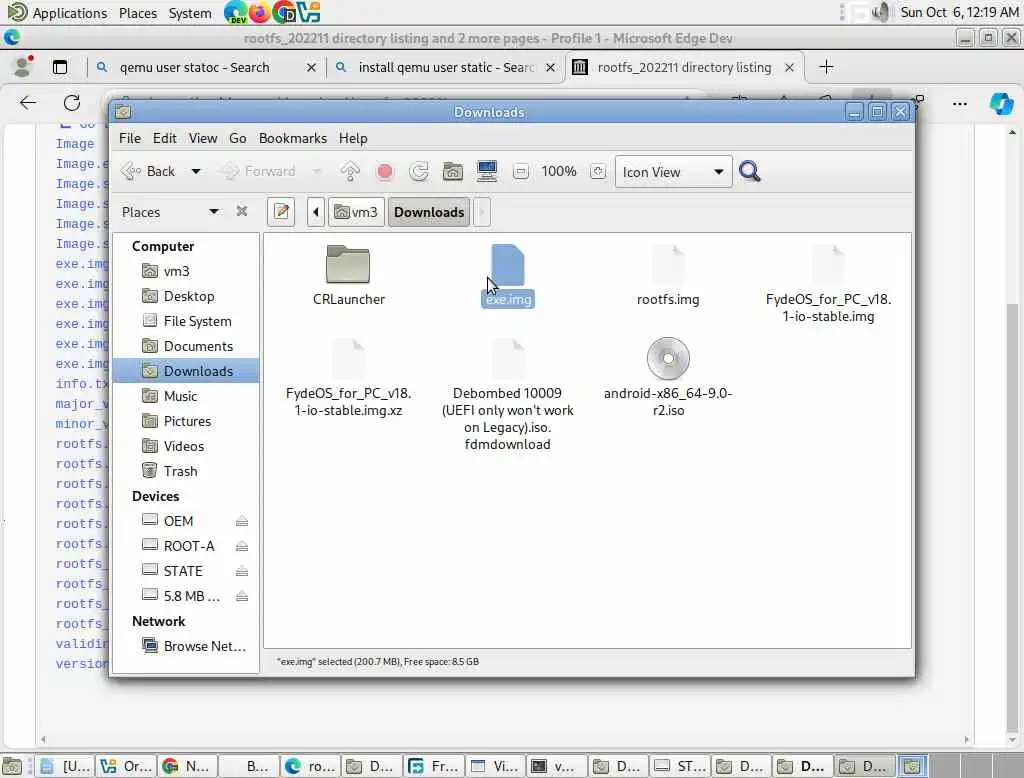Viewport: 1024px width, 778px height.
Task: Select android-x86_64-9.0-r2.iso disc image
Action: tap(668, 378)
